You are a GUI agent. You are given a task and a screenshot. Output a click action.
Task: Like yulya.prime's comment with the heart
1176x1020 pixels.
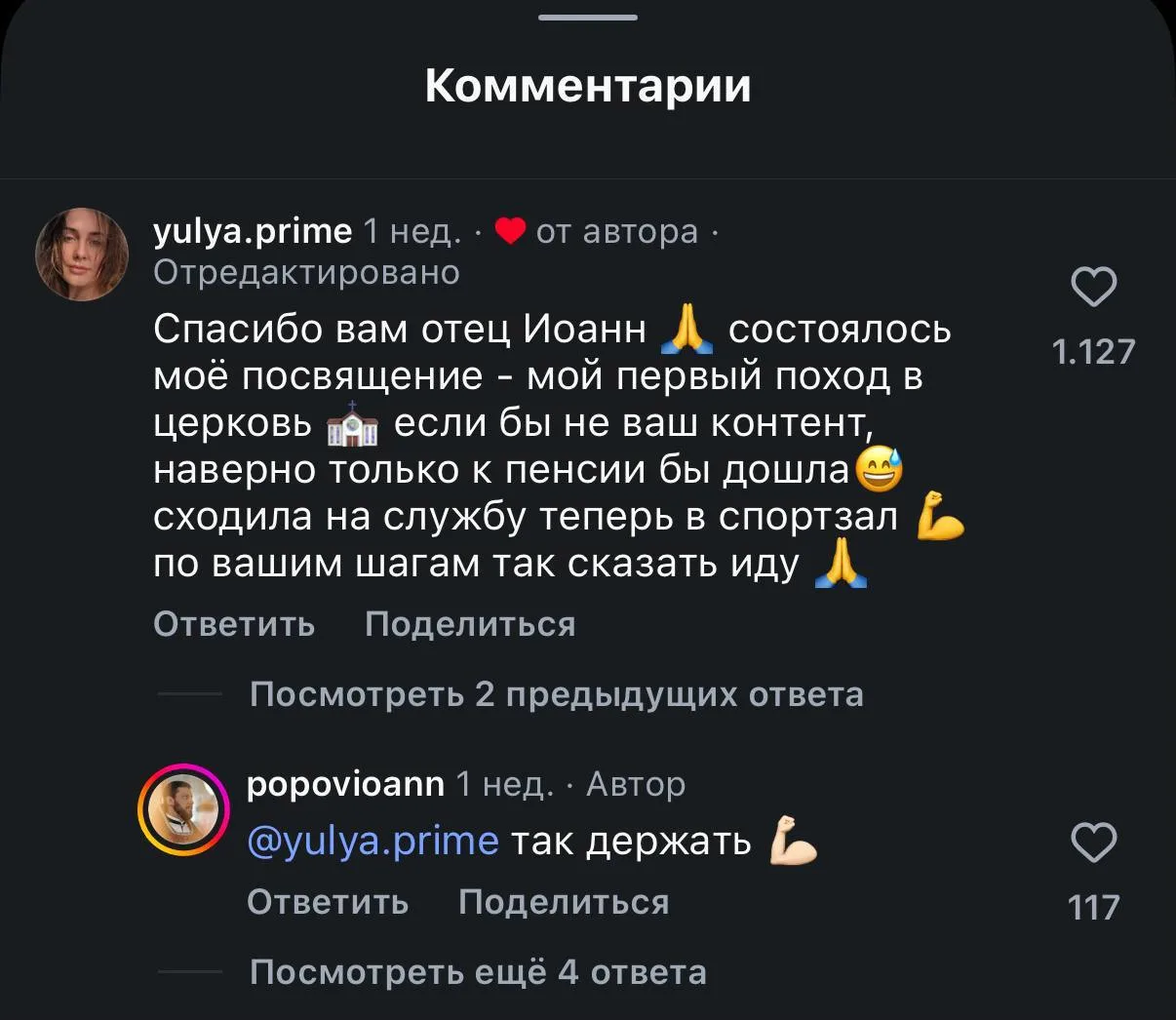pyautogui.click(x=1093, y=287)
